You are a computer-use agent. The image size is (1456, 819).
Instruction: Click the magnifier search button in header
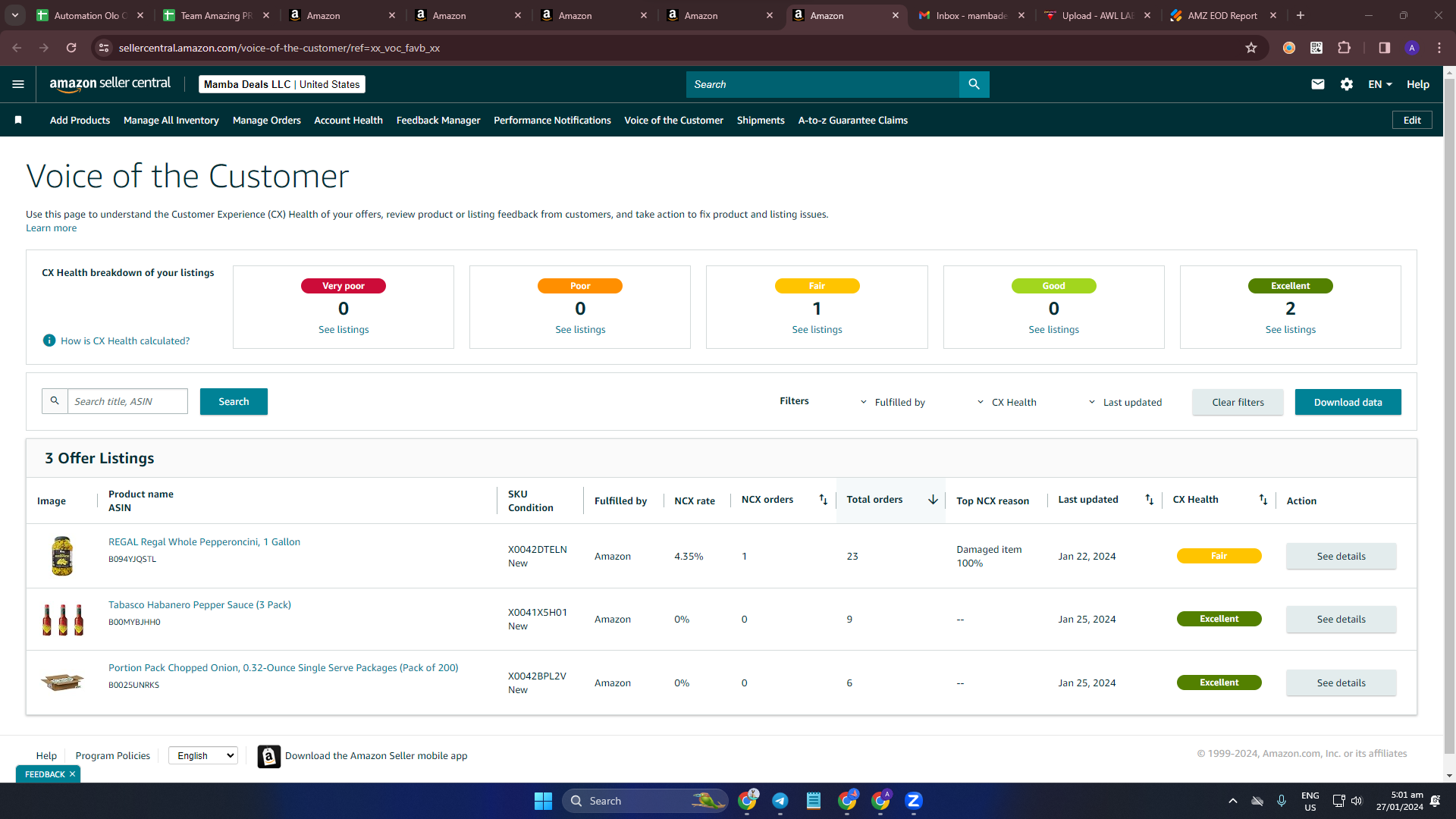click(x=974, y=84)
